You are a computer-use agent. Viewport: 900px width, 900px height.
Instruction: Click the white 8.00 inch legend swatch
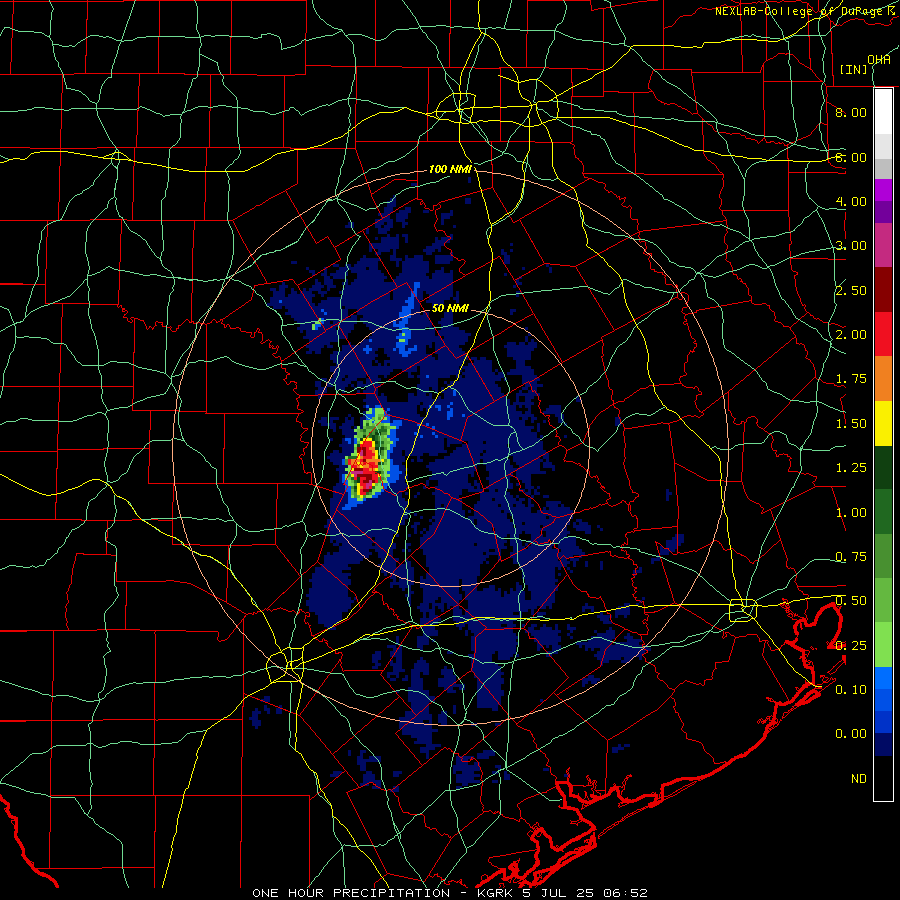(883, 111)
